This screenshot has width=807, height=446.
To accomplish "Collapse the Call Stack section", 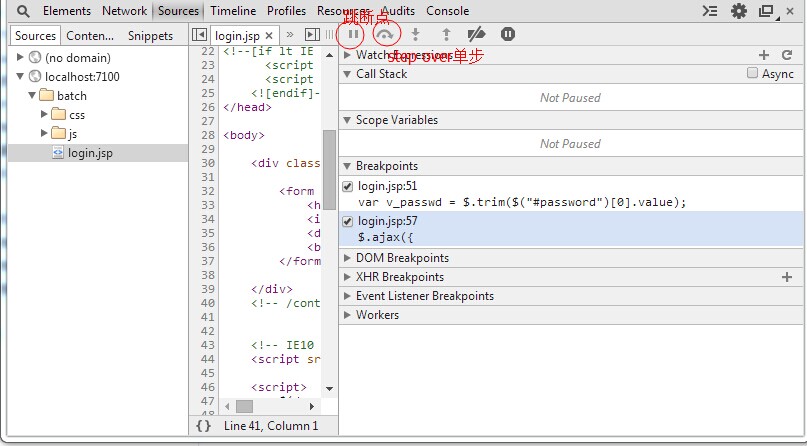I will tap(347, 74).
